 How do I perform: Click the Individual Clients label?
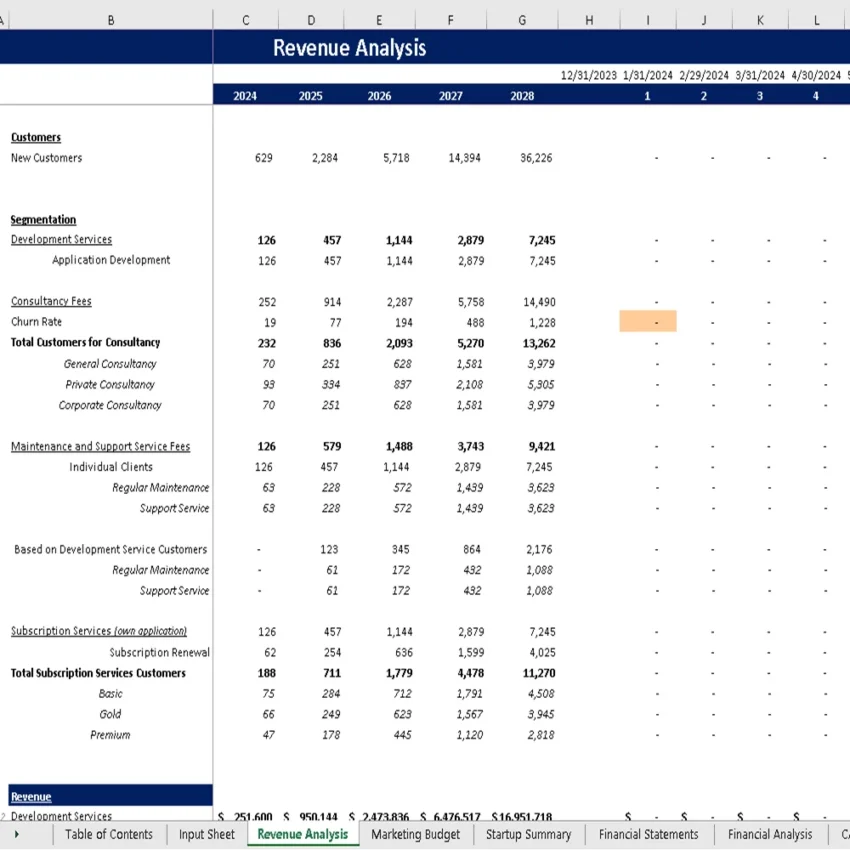(111, 467)
